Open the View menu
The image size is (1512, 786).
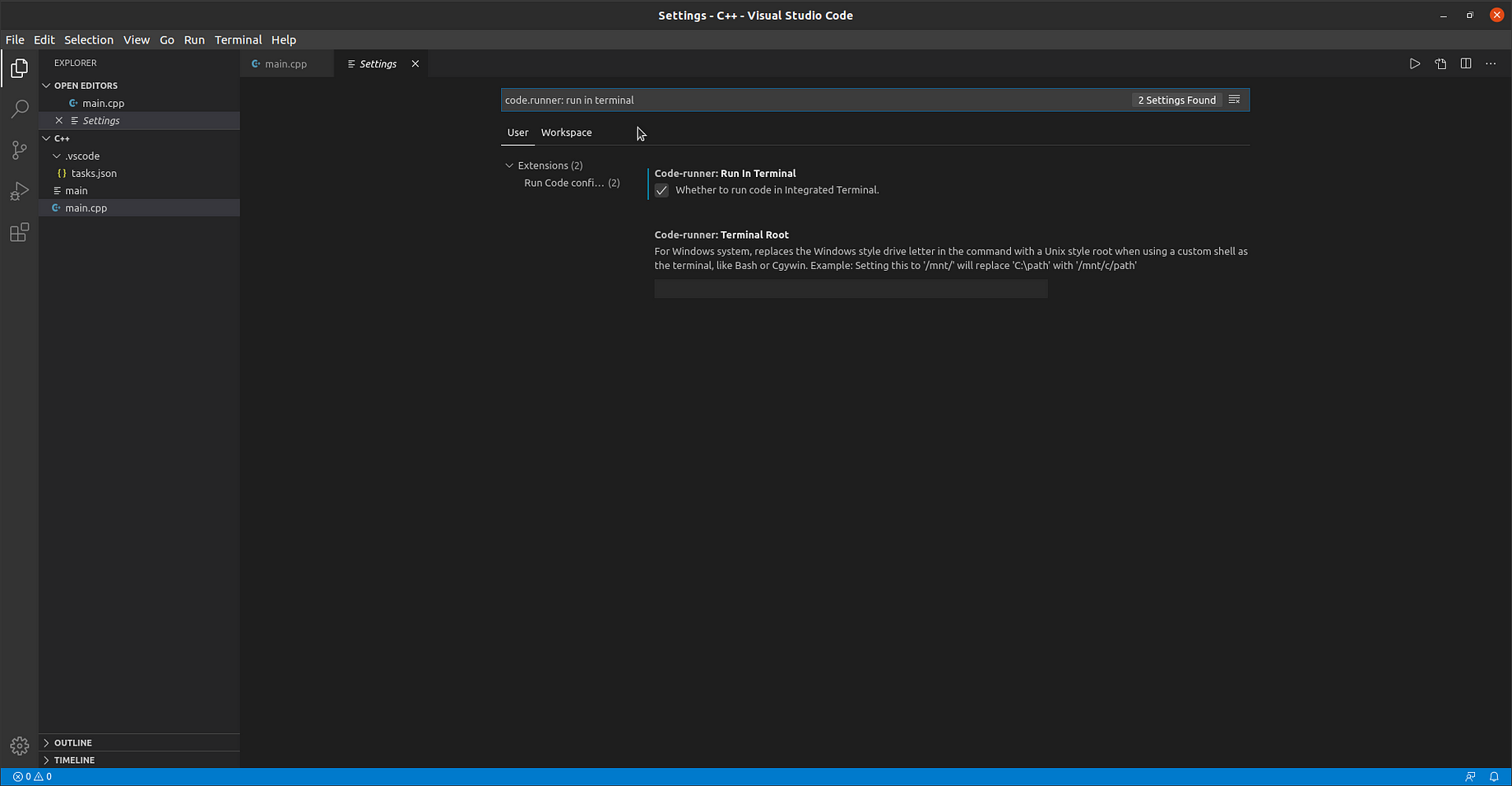pos(137,40)
